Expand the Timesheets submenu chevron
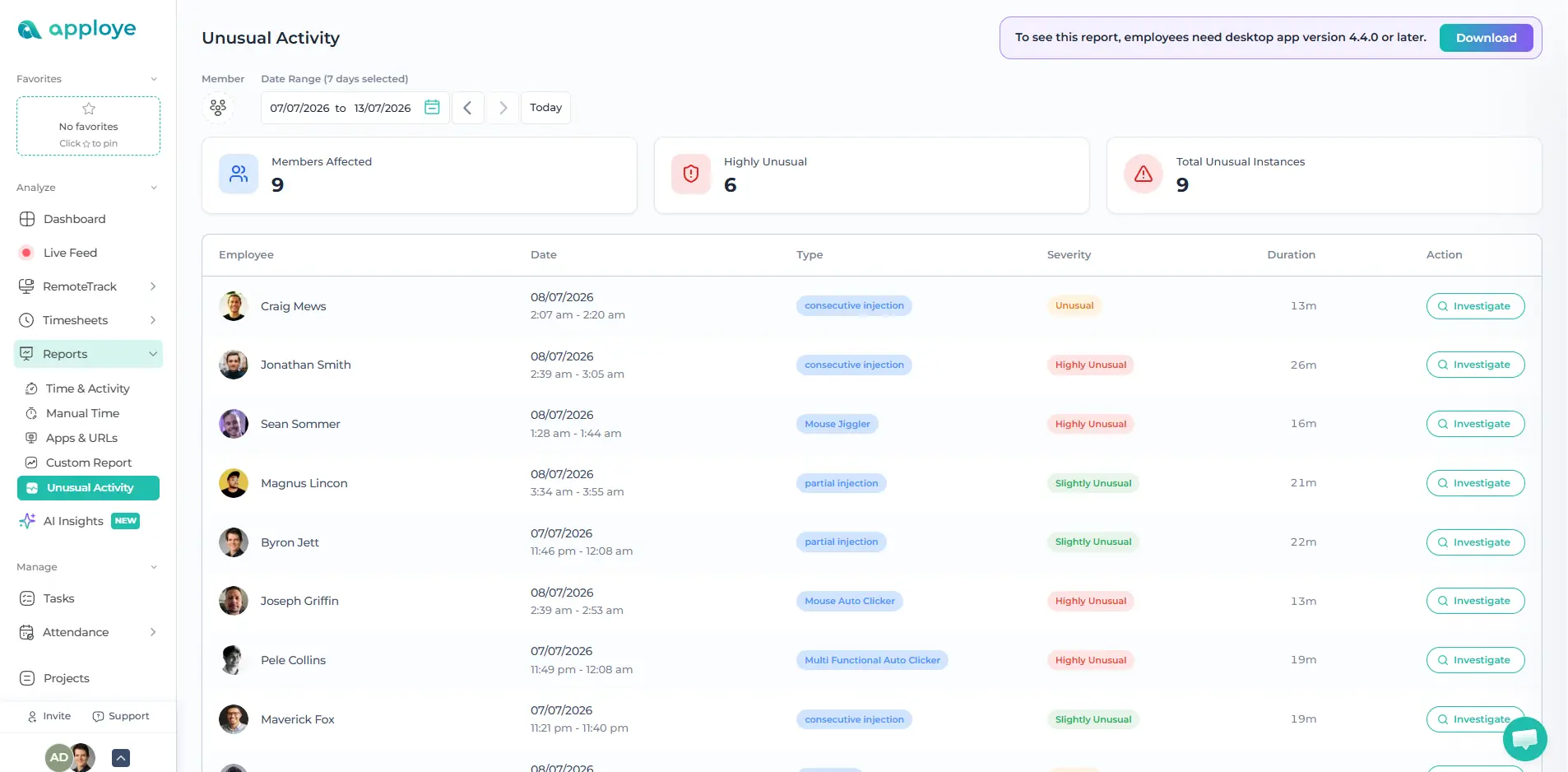 pos(153,320)
